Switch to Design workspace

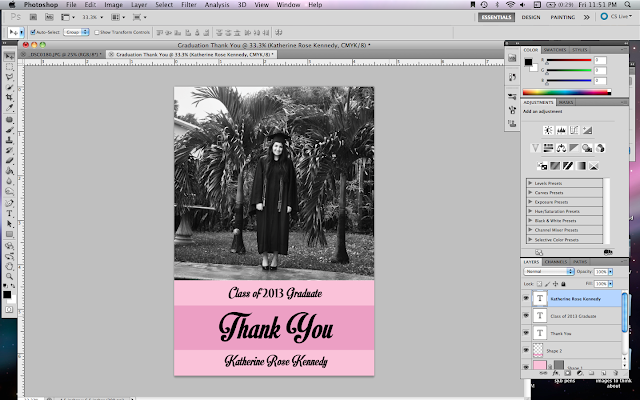[x=531, y=17]
